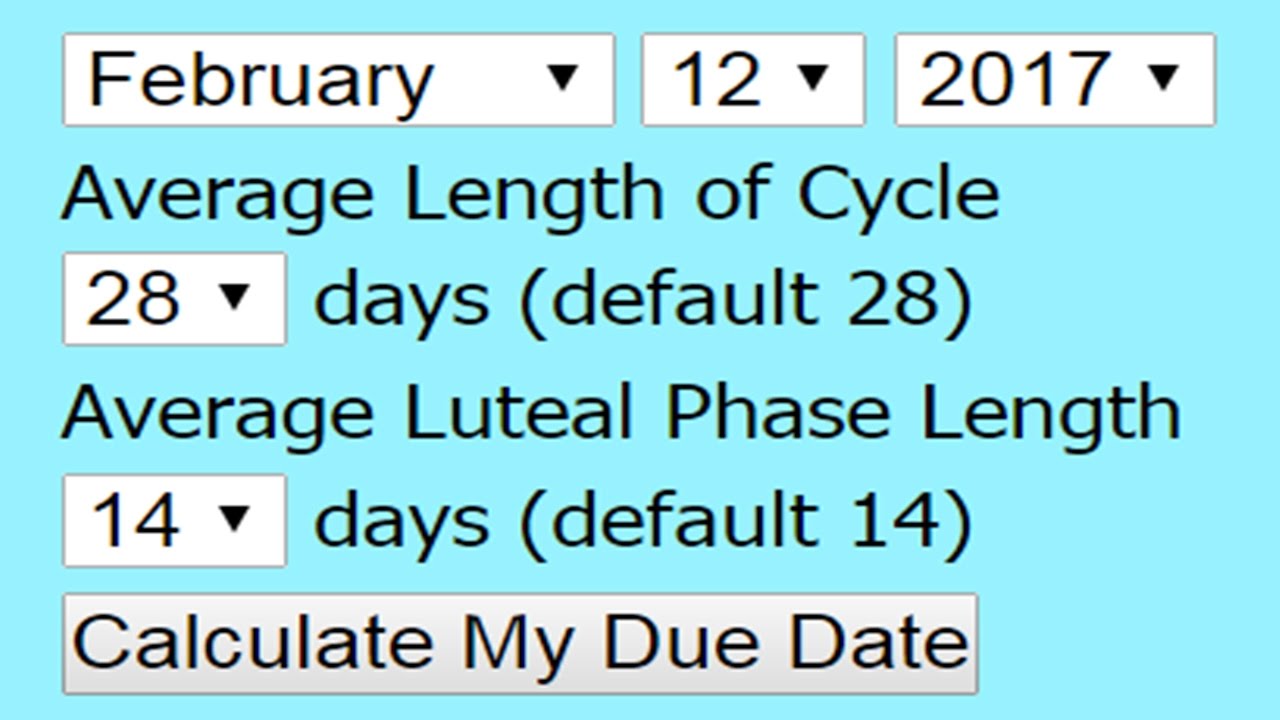The height and width of the screenshot is (720, 1280).
Task: Click the Average Luteal Phase Length label
Action: 621,413
